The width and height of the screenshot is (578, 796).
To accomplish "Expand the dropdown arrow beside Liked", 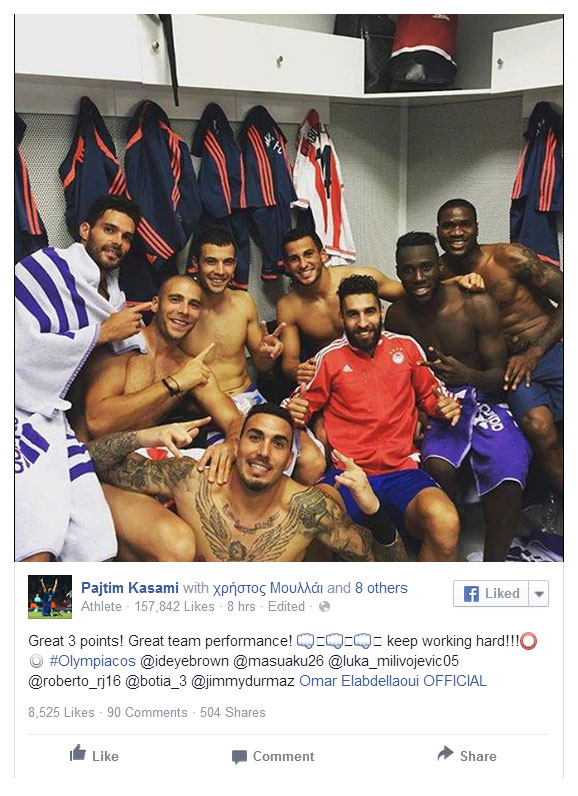I will click(539, 593).
